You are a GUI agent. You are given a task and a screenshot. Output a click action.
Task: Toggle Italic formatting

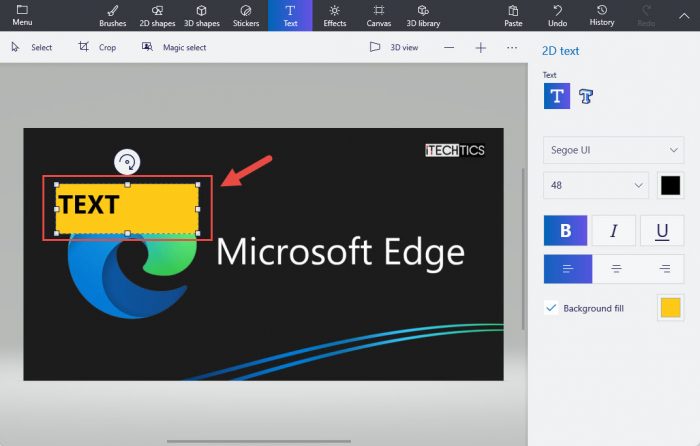613,230
